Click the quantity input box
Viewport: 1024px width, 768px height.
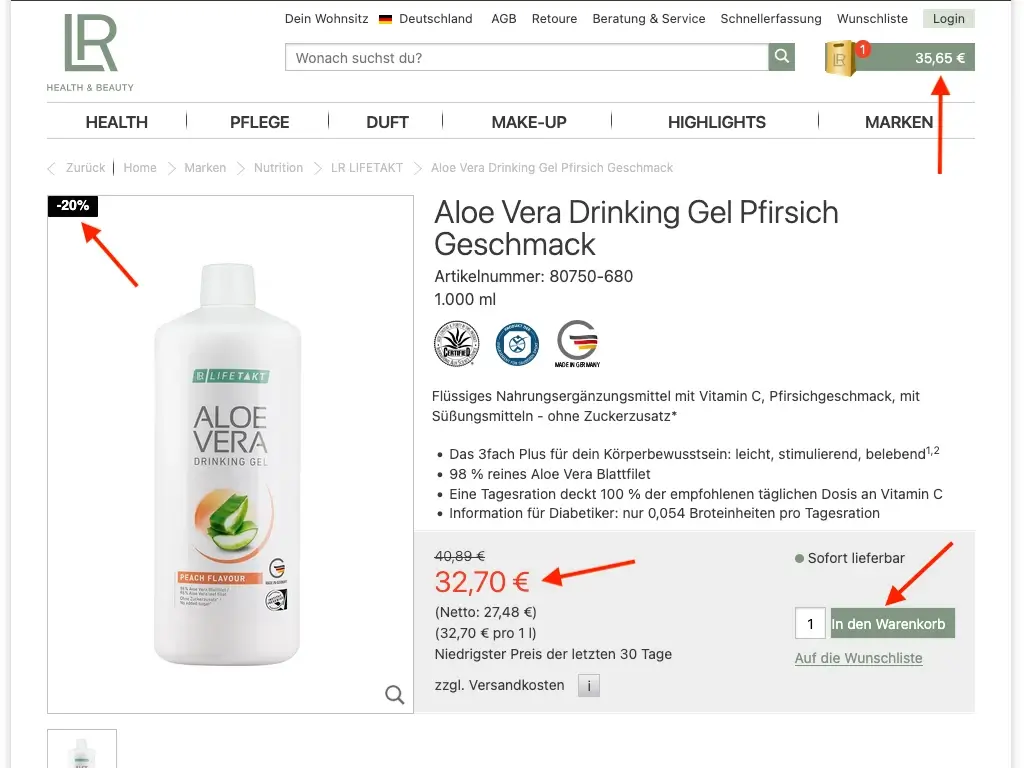pos(810,624)
